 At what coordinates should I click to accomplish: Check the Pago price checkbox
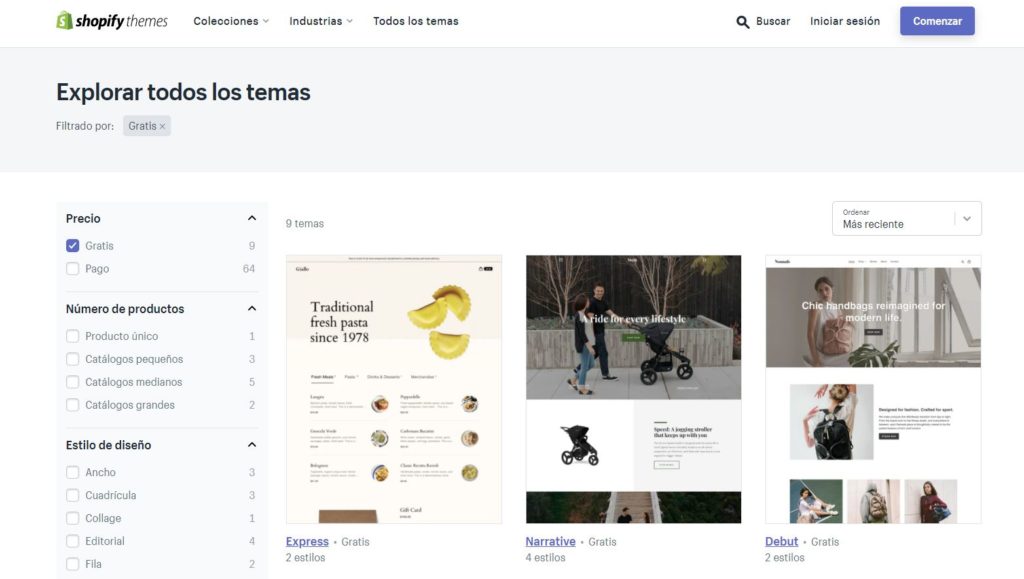[x=72, y=268]
